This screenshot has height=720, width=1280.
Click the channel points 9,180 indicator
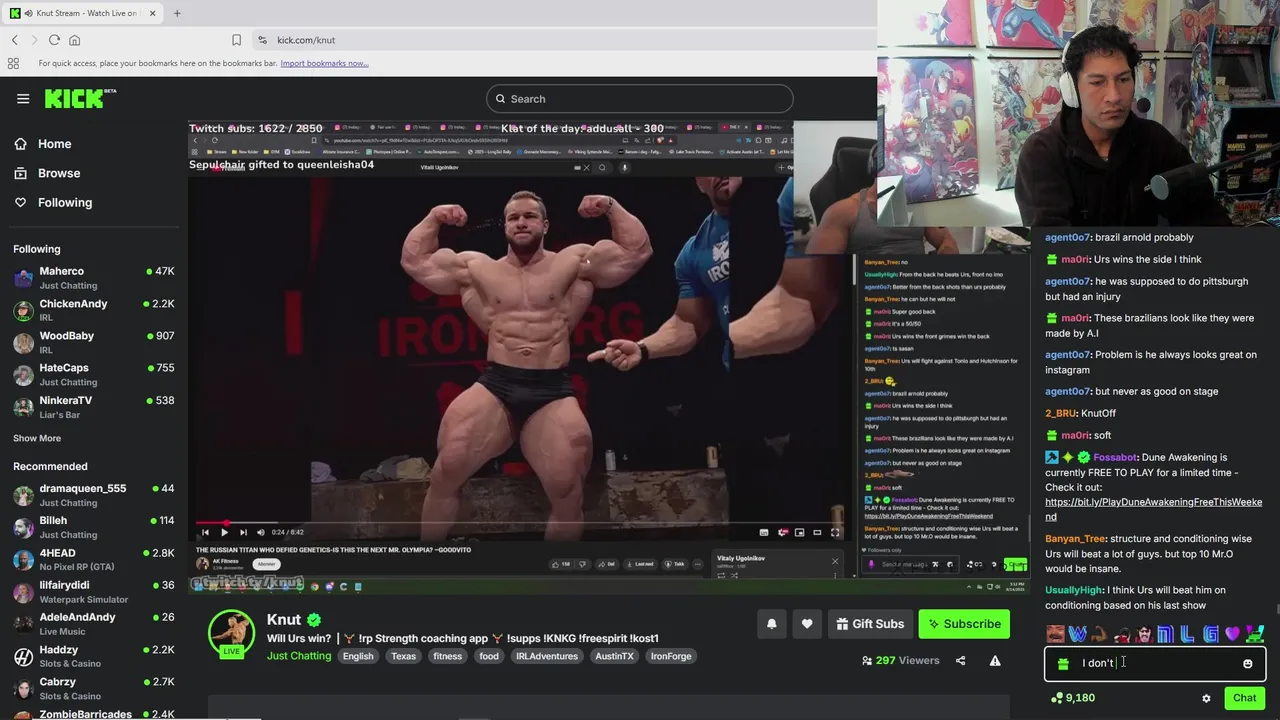click(1072, 698)
